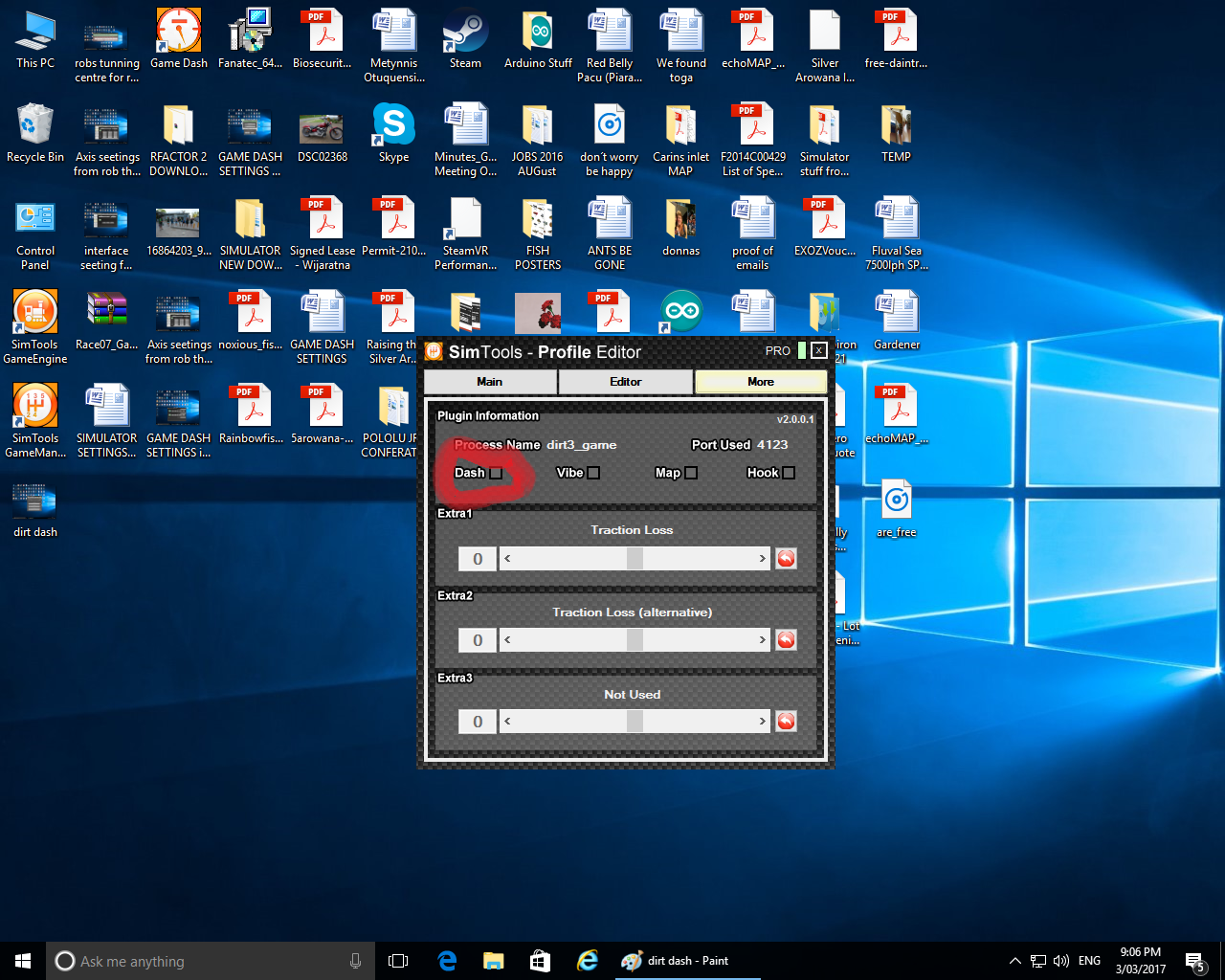This screenshot has height=980, width=1225.
Task: Select the TEMP folder icon
Action: (x=897, y=133)
